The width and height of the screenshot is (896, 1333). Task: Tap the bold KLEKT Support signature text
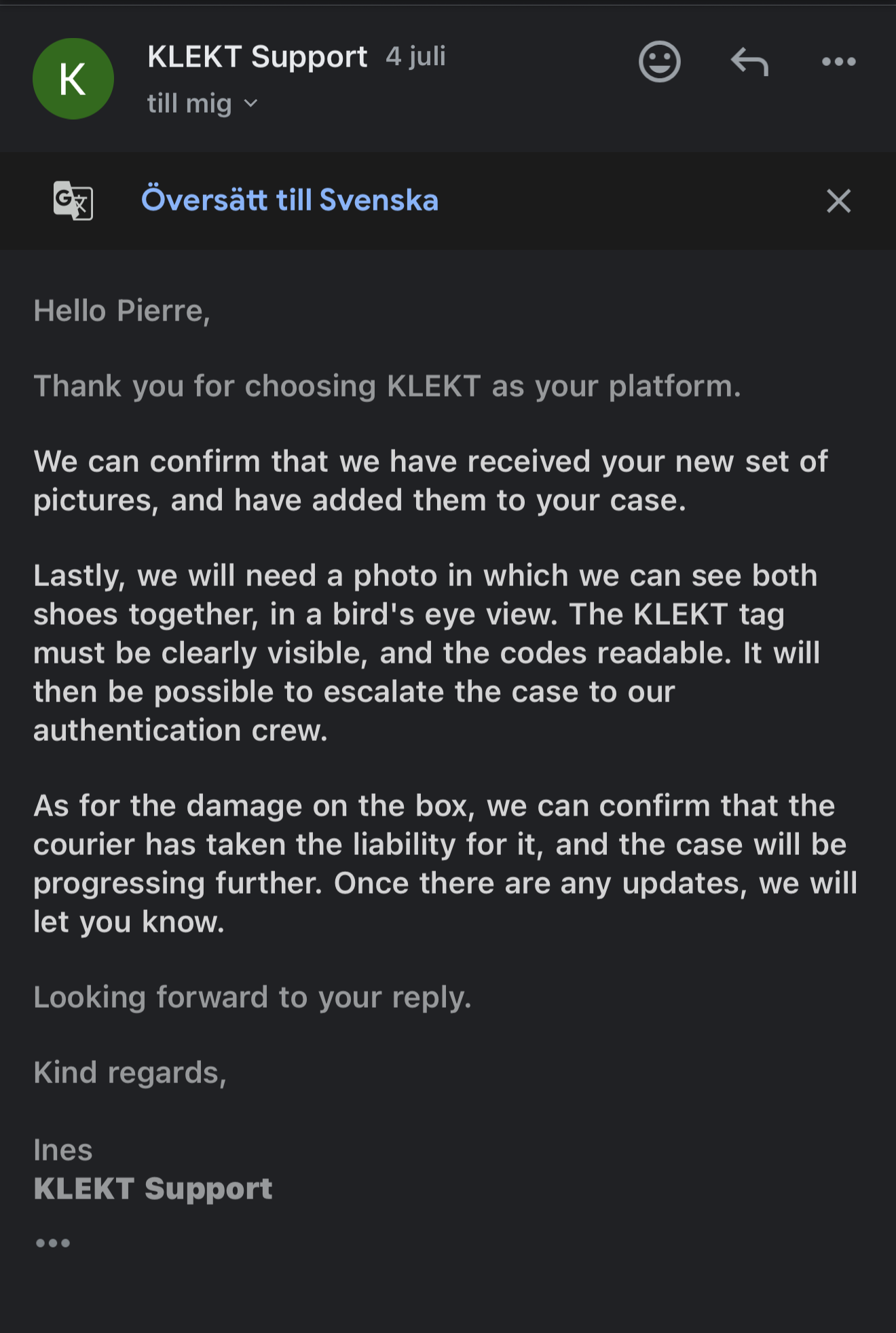coord(153,1189)
